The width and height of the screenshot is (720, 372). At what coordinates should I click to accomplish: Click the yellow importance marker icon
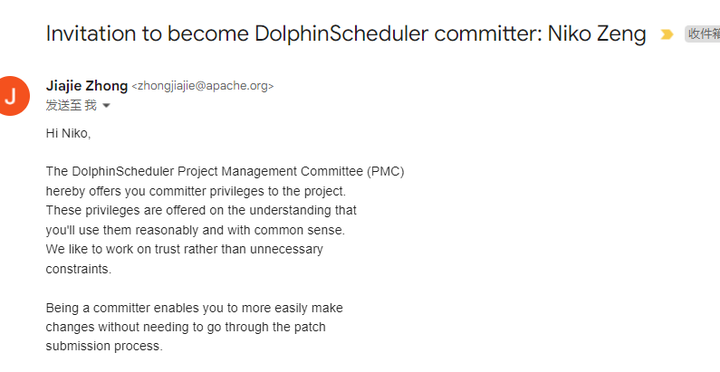(x=667, y=34)
